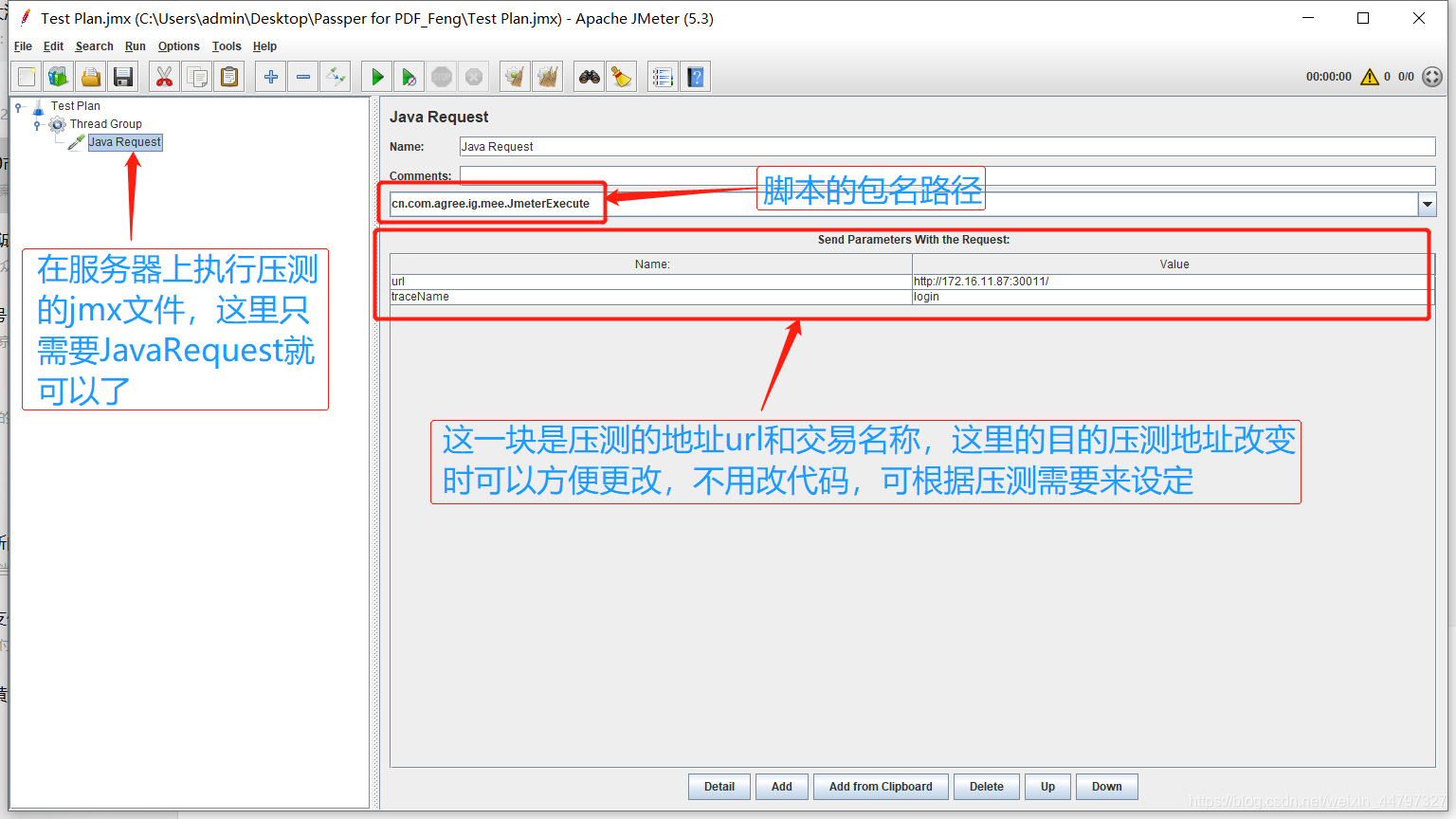Click the Up button
The height and width of the screenshot is (819, 1456).
point(1047,787)
